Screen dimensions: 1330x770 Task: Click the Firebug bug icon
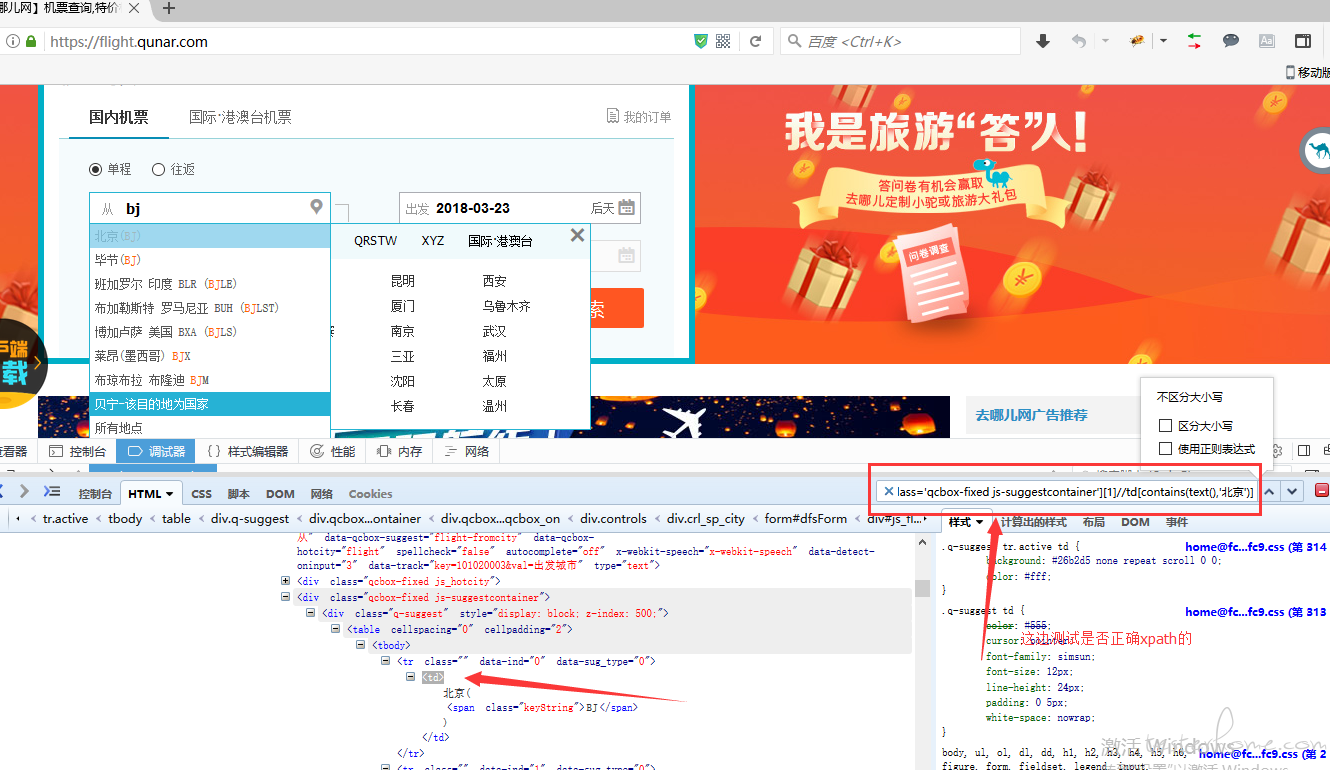coord(1137,41)
